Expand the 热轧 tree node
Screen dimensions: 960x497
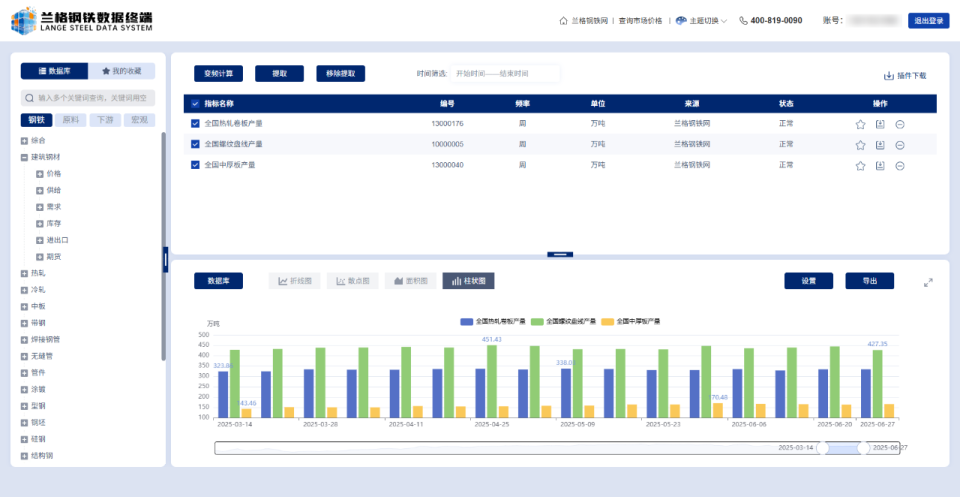[x=24, y=273]
